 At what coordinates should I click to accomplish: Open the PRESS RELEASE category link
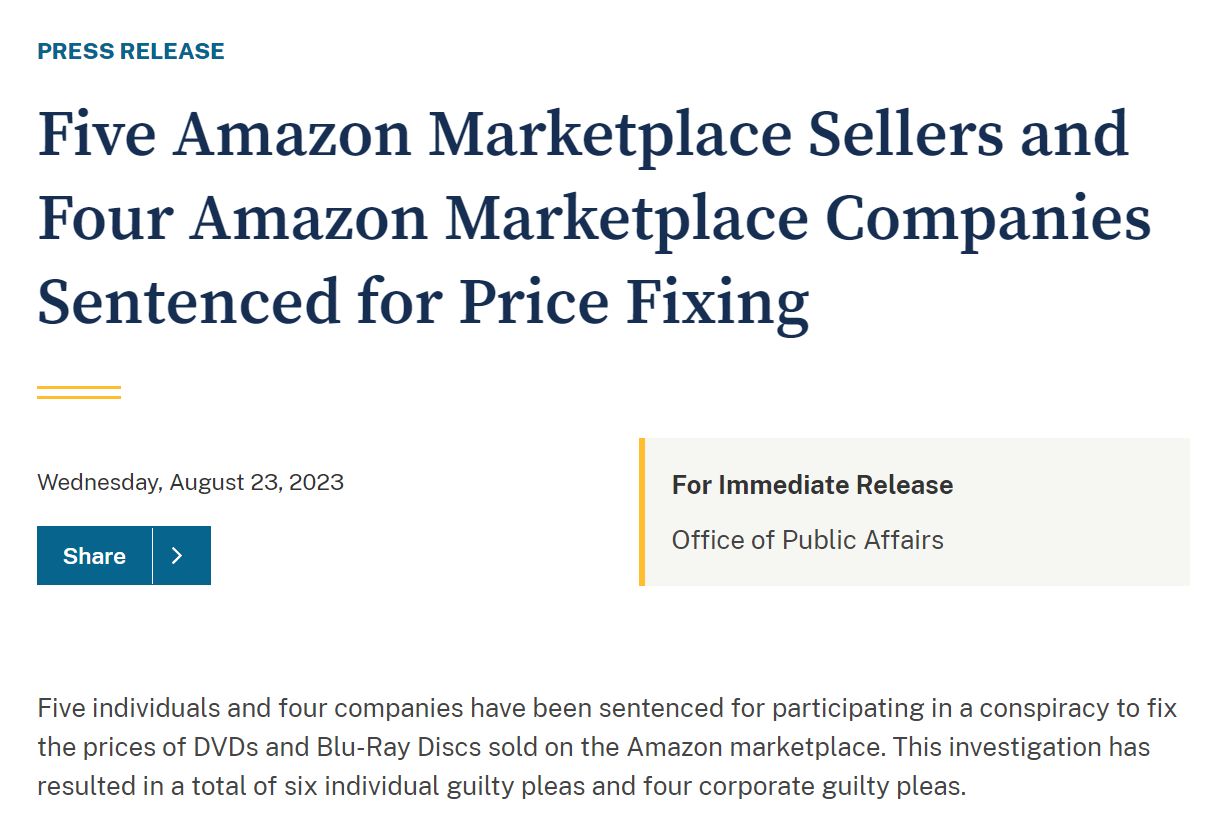point(130,51)
